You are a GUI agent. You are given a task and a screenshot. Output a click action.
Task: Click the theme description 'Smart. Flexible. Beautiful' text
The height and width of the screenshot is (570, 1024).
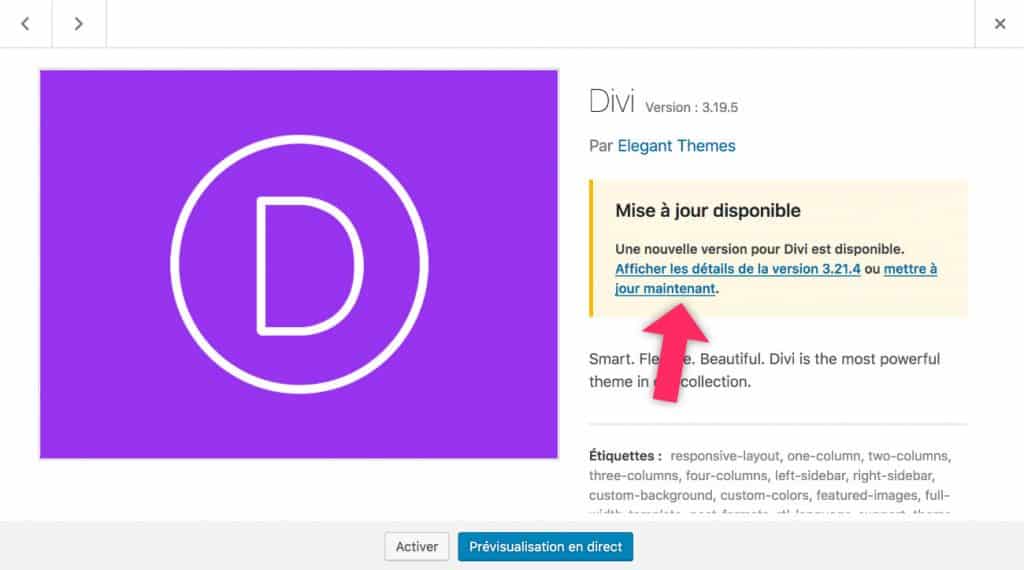[764, 370]
